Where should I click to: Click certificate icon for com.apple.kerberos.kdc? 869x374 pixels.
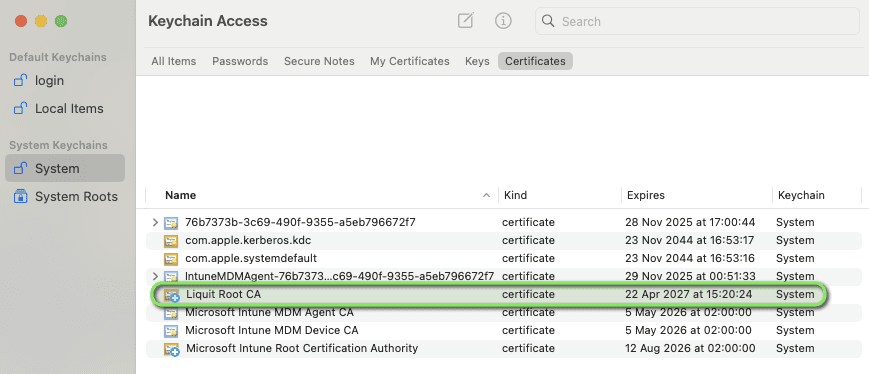click(x=171, y=241)
